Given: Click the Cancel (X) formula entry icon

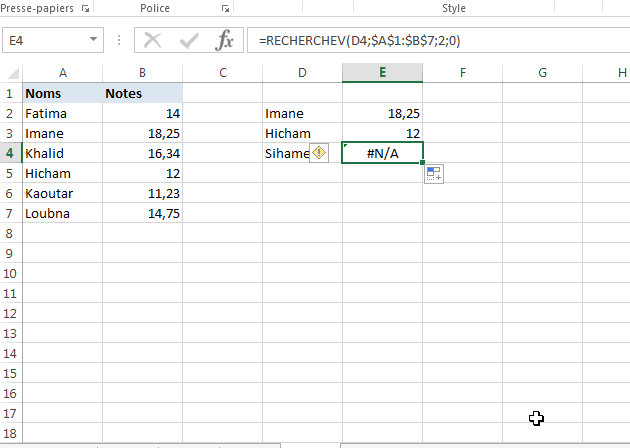Looking at the screenshot, I should point(153,41).
